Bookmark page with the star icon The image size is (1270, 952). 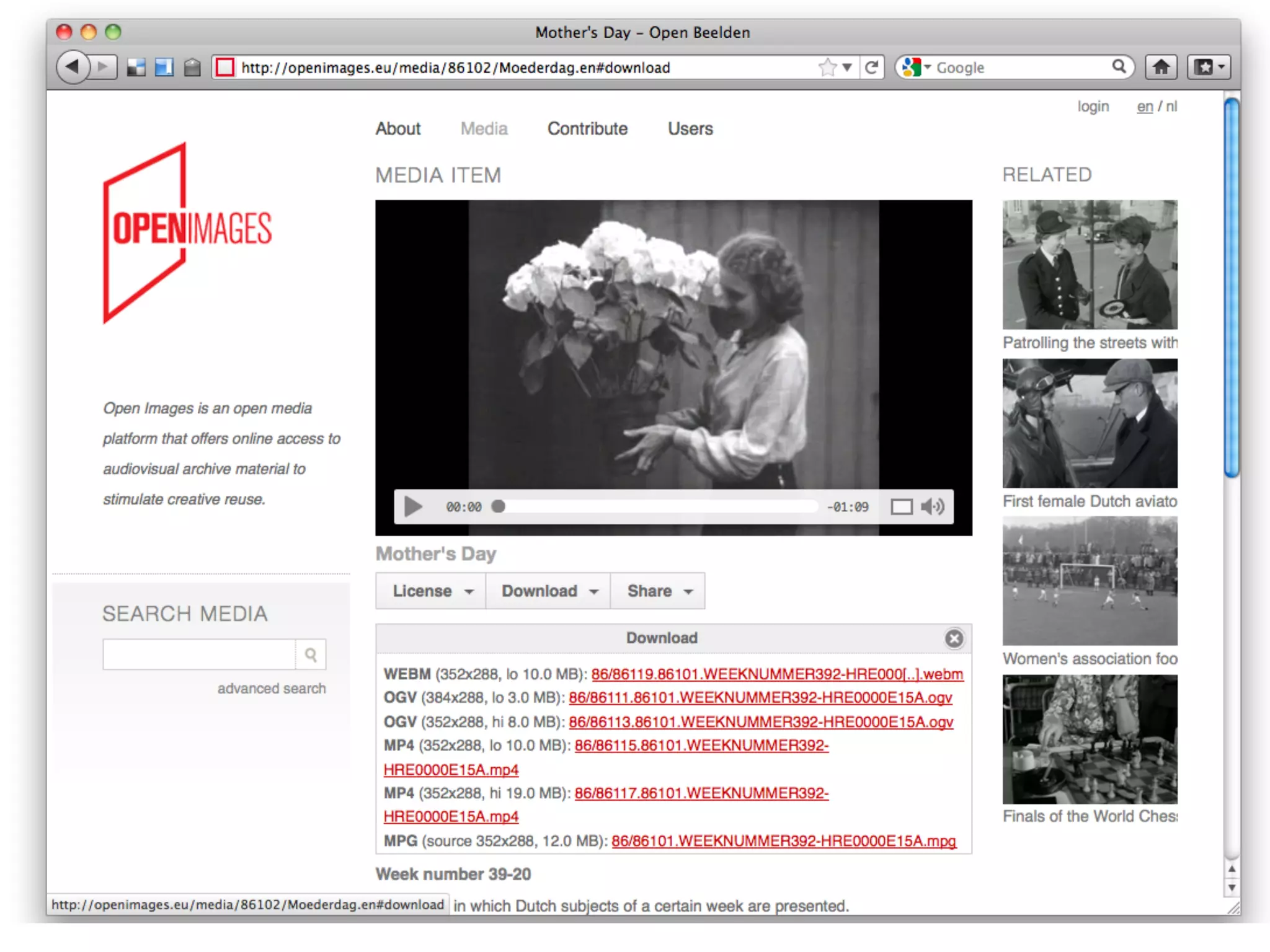coord(827,67)
